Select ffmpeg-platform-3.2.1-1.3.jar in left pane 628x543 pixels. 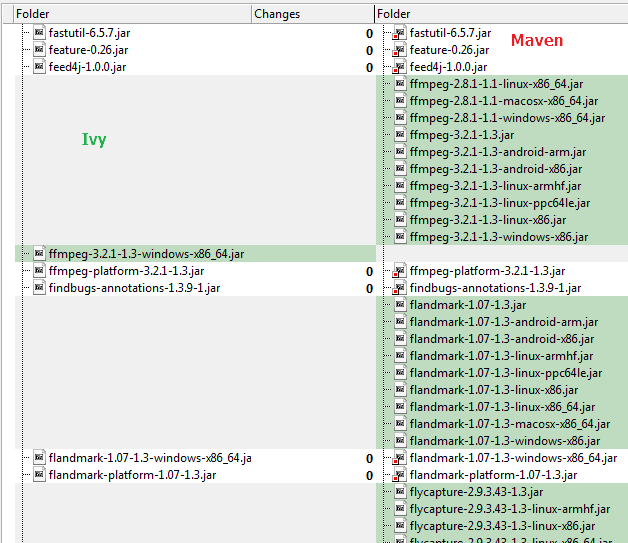(x=126, y=271)
